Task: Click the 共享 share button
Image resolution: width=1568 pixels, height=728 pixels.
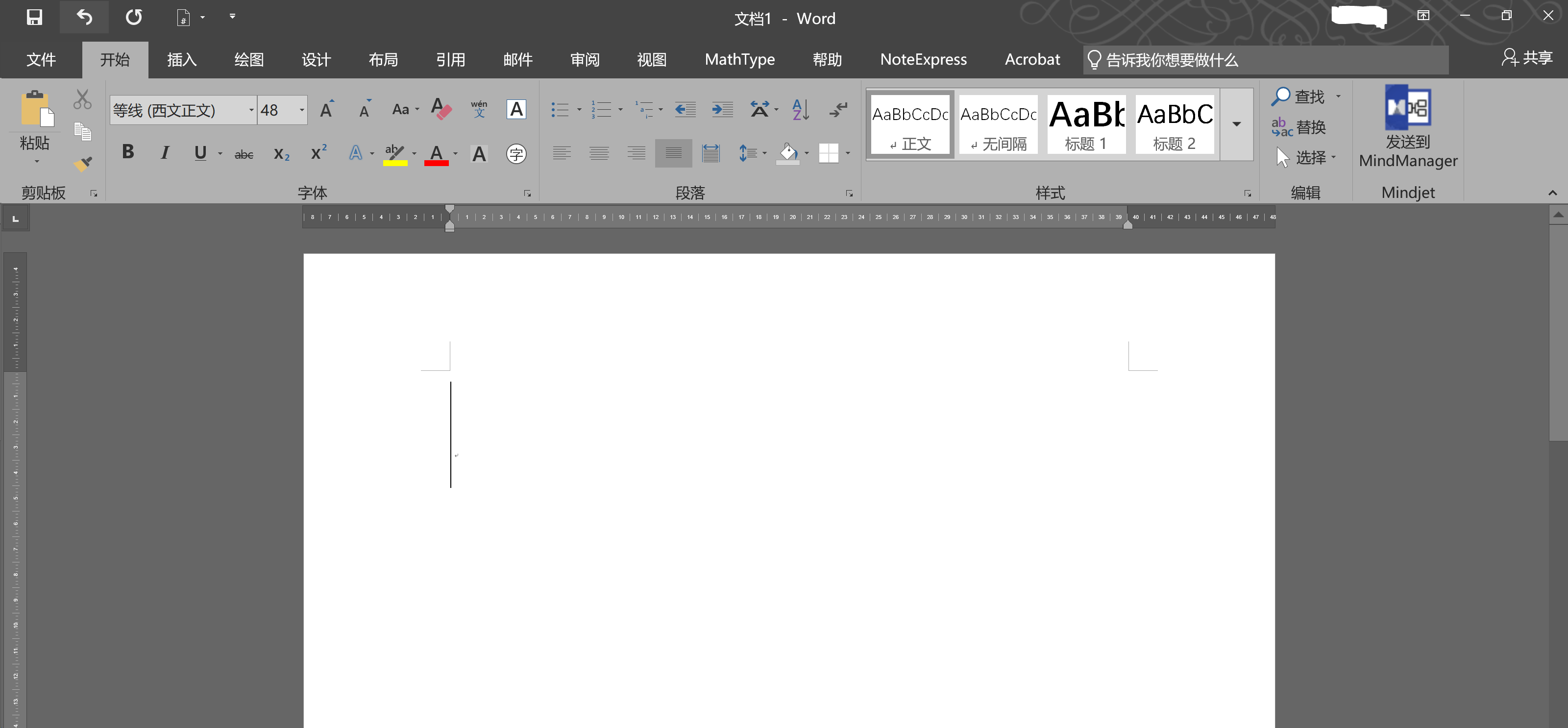Action: (x=1527, y=58)
